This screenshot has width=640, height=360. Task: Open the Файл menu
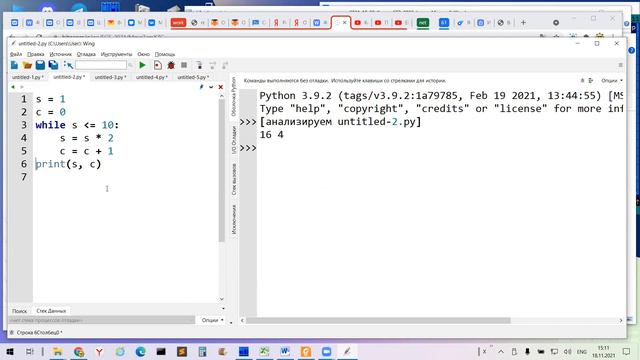coord(16,54)
